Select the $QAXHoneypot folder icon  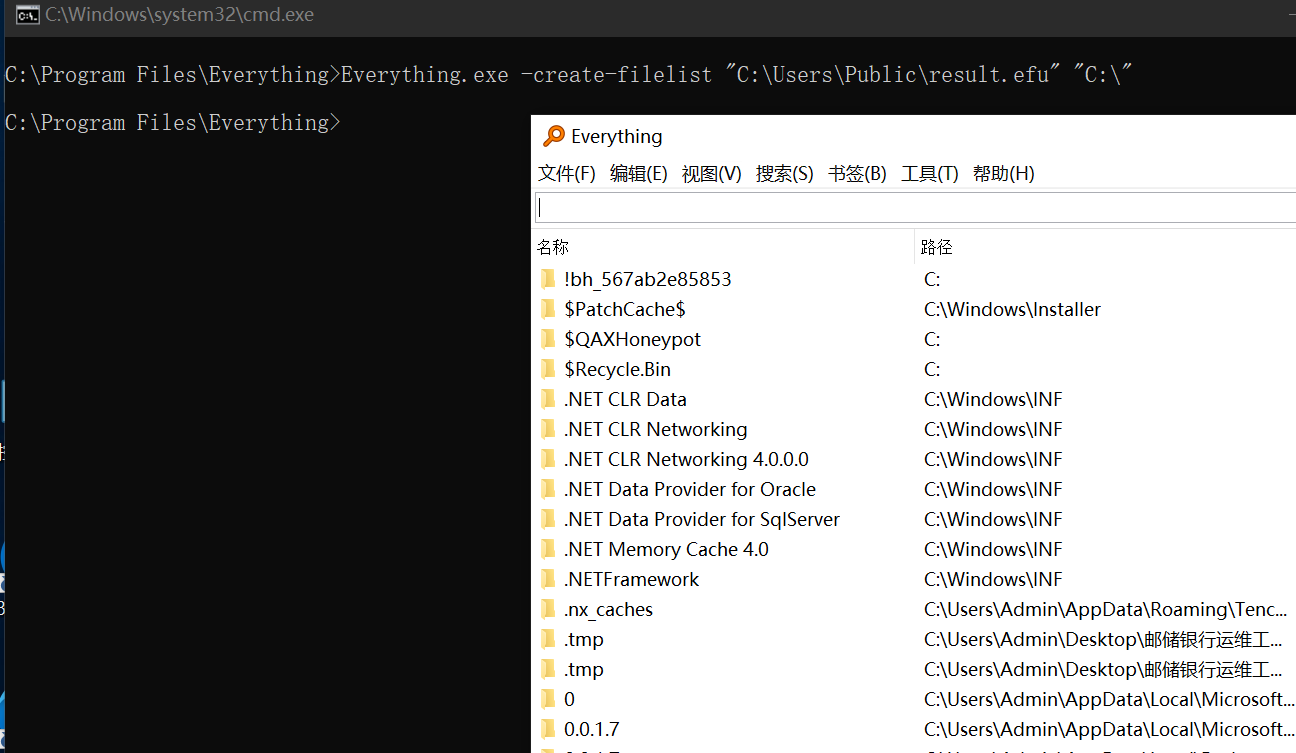(x=548, y=339)
